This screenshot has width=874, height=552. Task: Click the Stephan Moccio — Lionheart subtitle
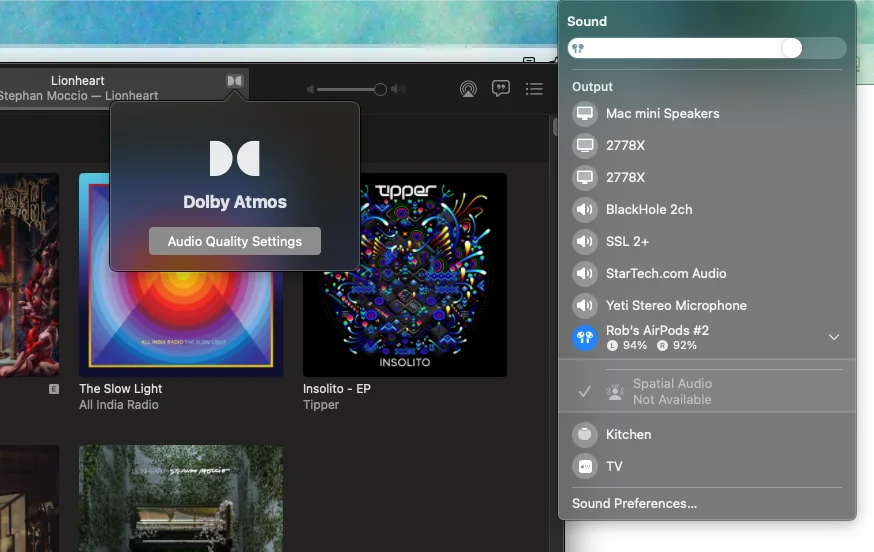click(x=79, y=95)
